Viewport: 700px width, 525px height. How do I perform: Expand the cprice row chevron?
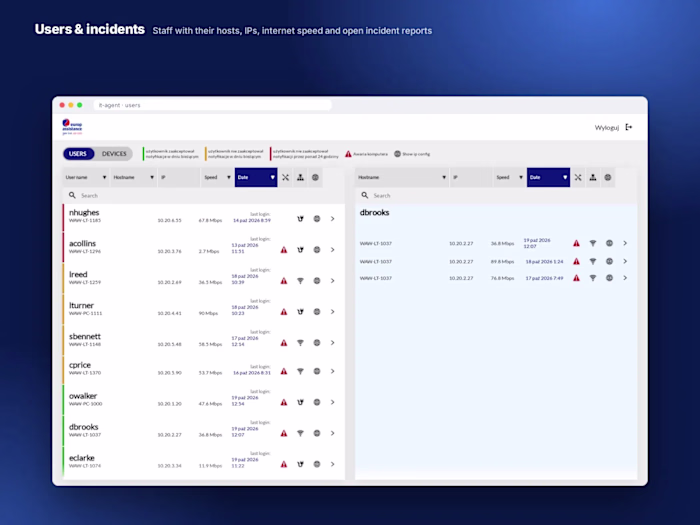pos(333,371)
